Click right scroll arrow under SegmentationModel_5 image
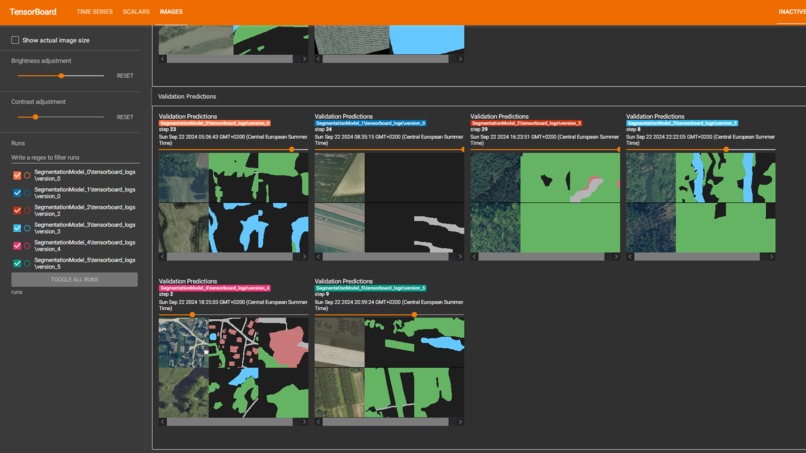Screen dimensions: 806x453 (x=460, y=422)
